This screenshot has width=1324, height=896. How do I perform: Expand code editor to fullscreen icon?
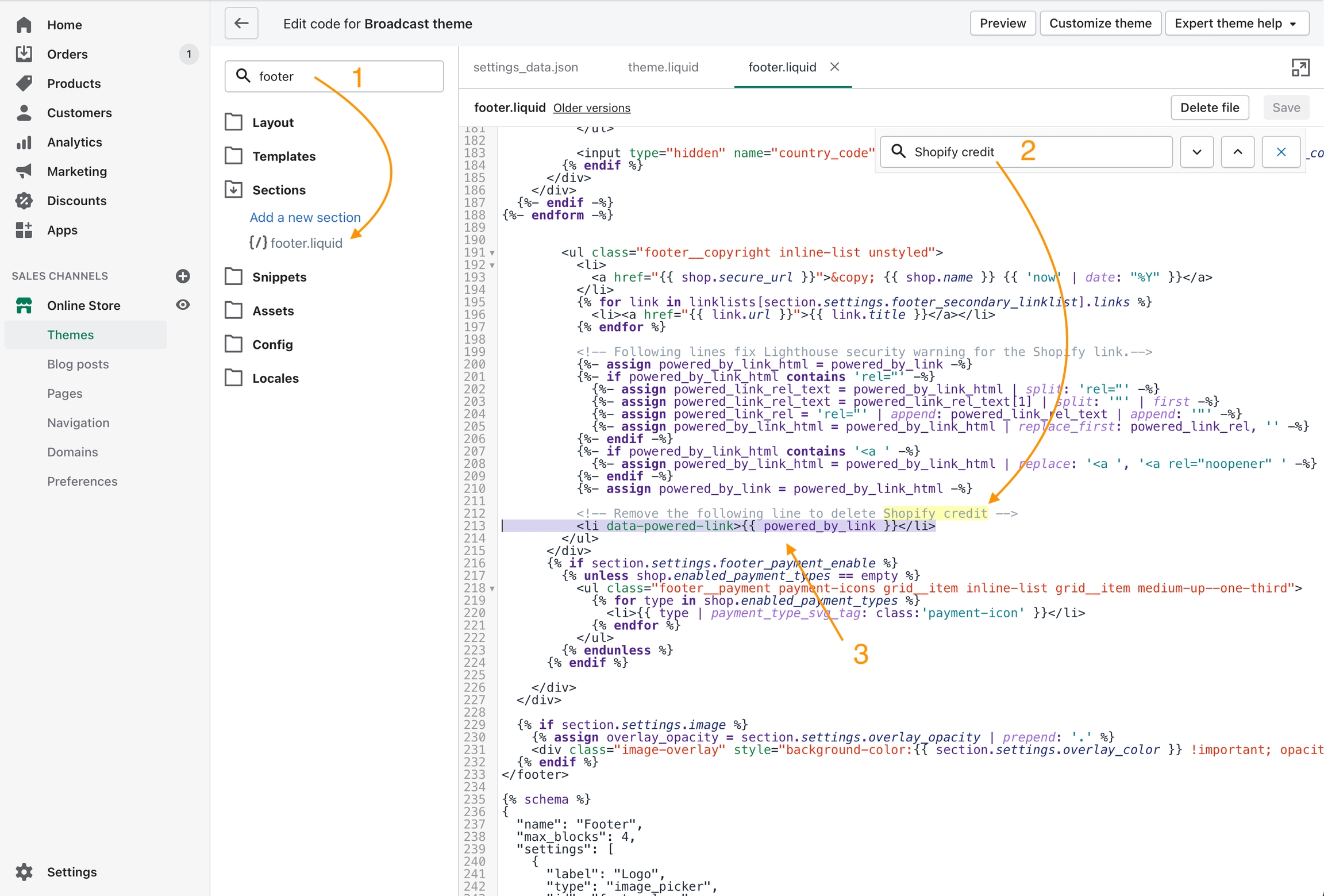1300,68
